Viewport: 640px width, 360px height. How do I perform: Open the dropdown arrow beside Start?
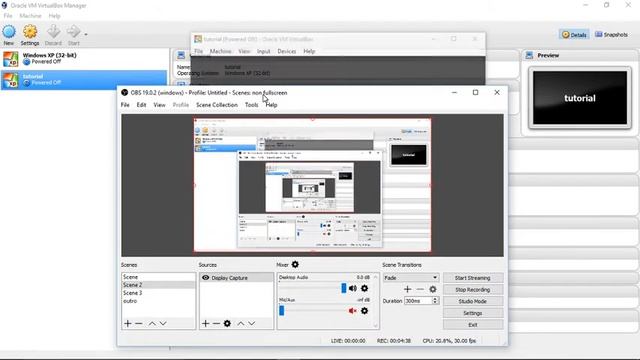click(x=86, y=34)
